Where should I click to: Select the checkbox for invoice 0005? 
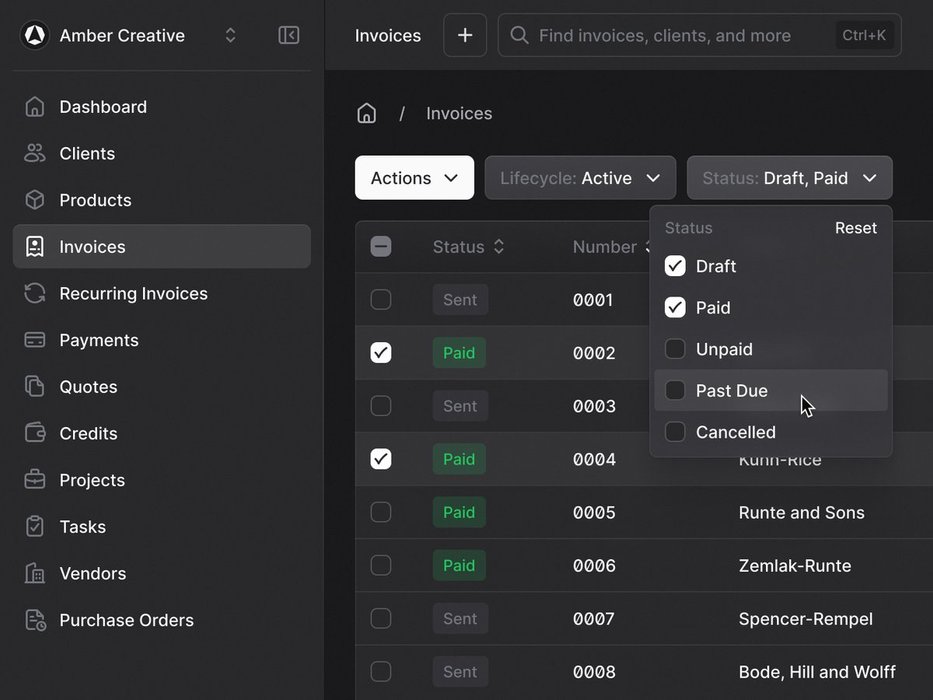click(381, 512)
